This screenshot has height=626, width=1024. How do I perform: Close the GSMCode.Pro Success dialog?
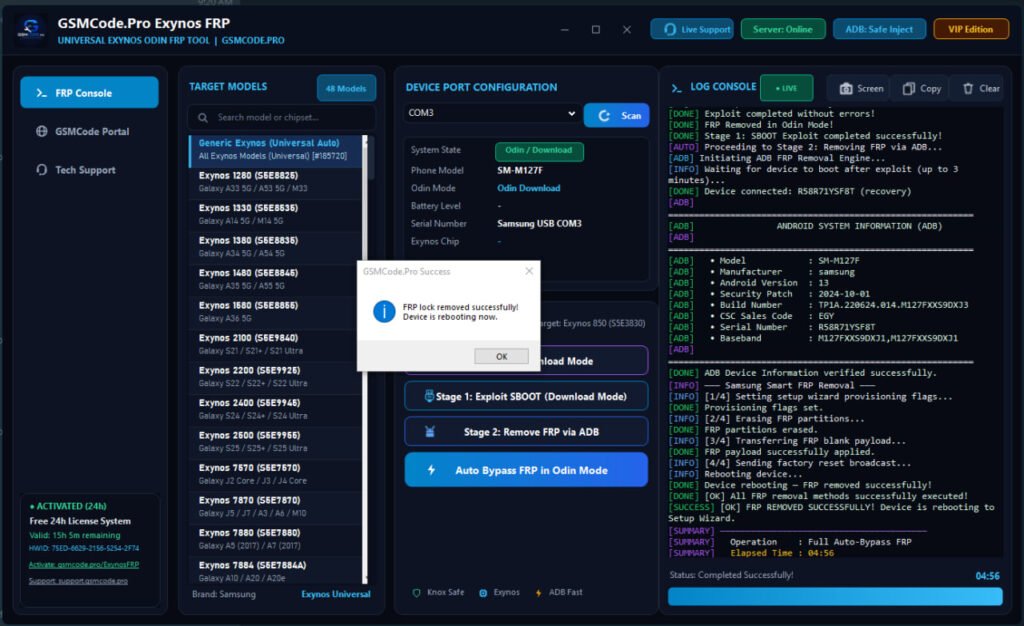pyautogui.click(x=529, y=271)
